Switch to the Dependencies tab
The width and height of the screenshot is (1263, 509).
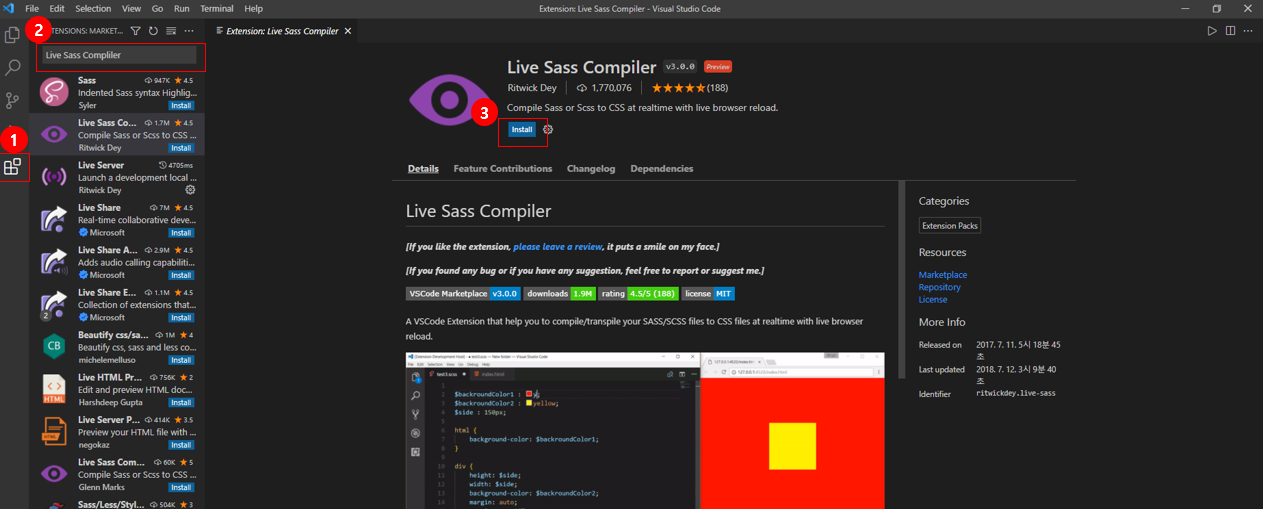coord(662,169)
